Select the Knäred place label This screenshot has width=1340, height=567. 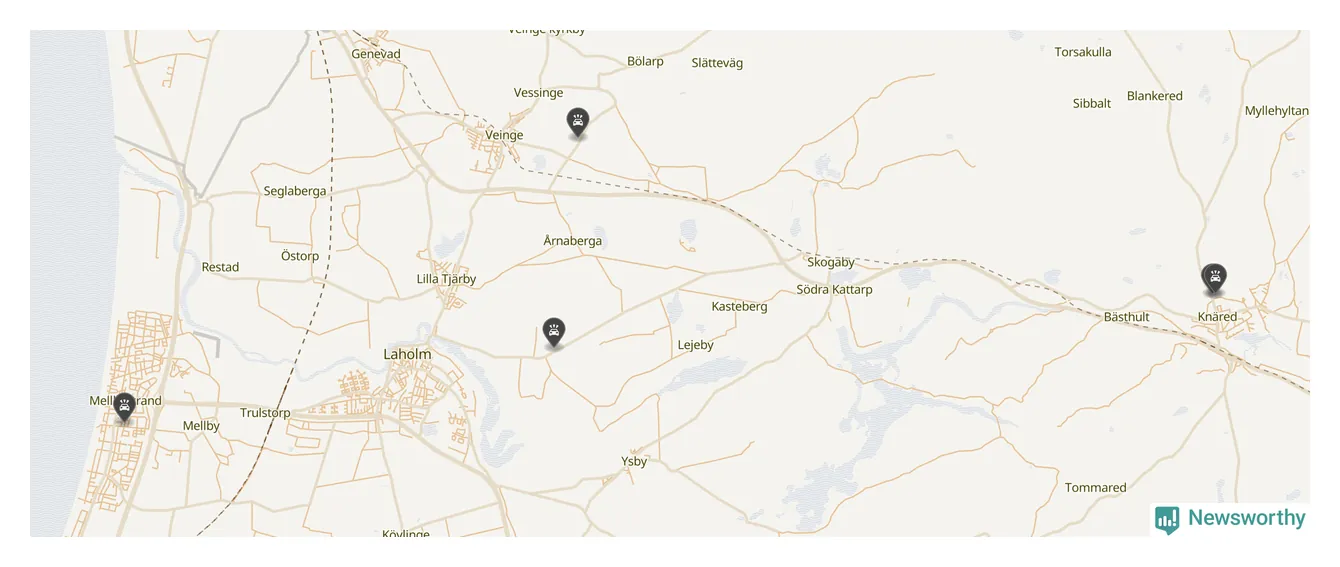tap(1217, 317)
